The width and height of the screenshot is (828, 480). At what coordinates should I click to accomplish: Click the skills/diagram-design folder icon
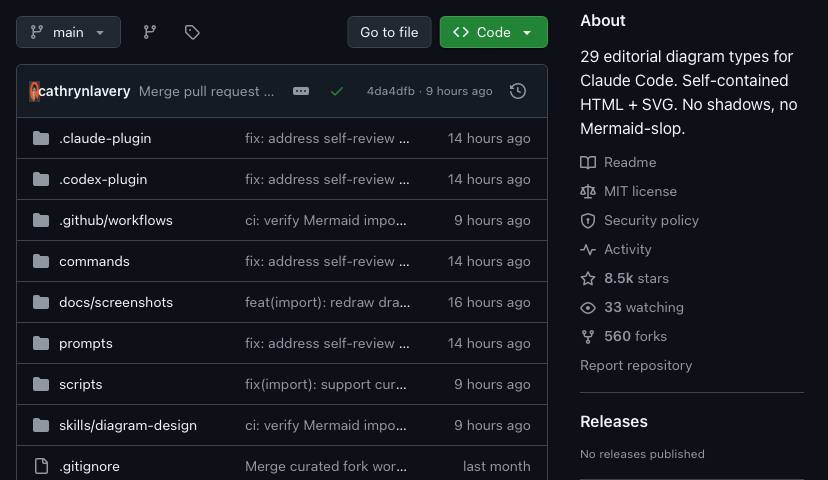(x=41, y=426)
